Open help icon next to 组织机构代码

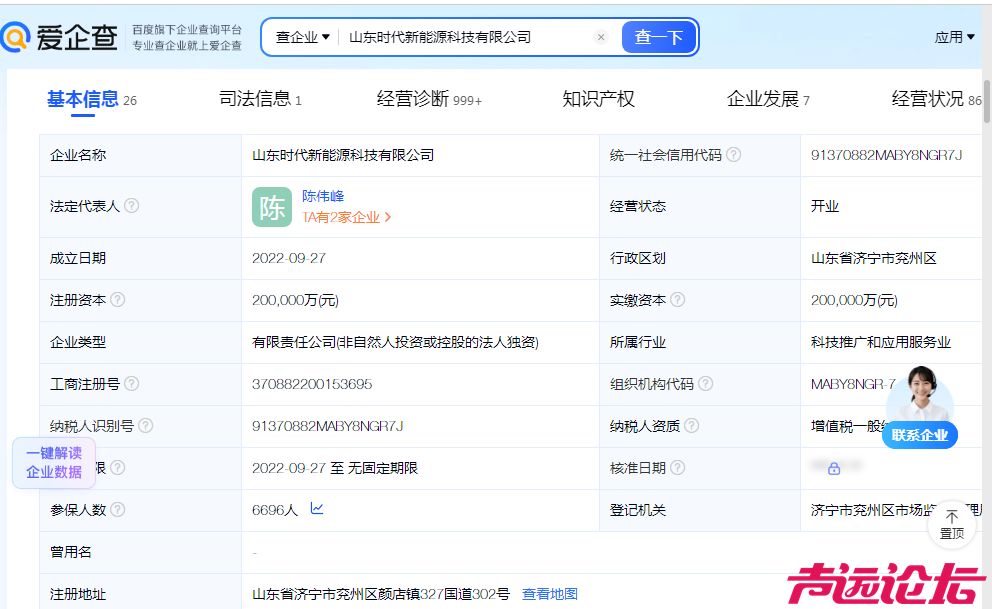pyautogui.click(x=705, y=384)
